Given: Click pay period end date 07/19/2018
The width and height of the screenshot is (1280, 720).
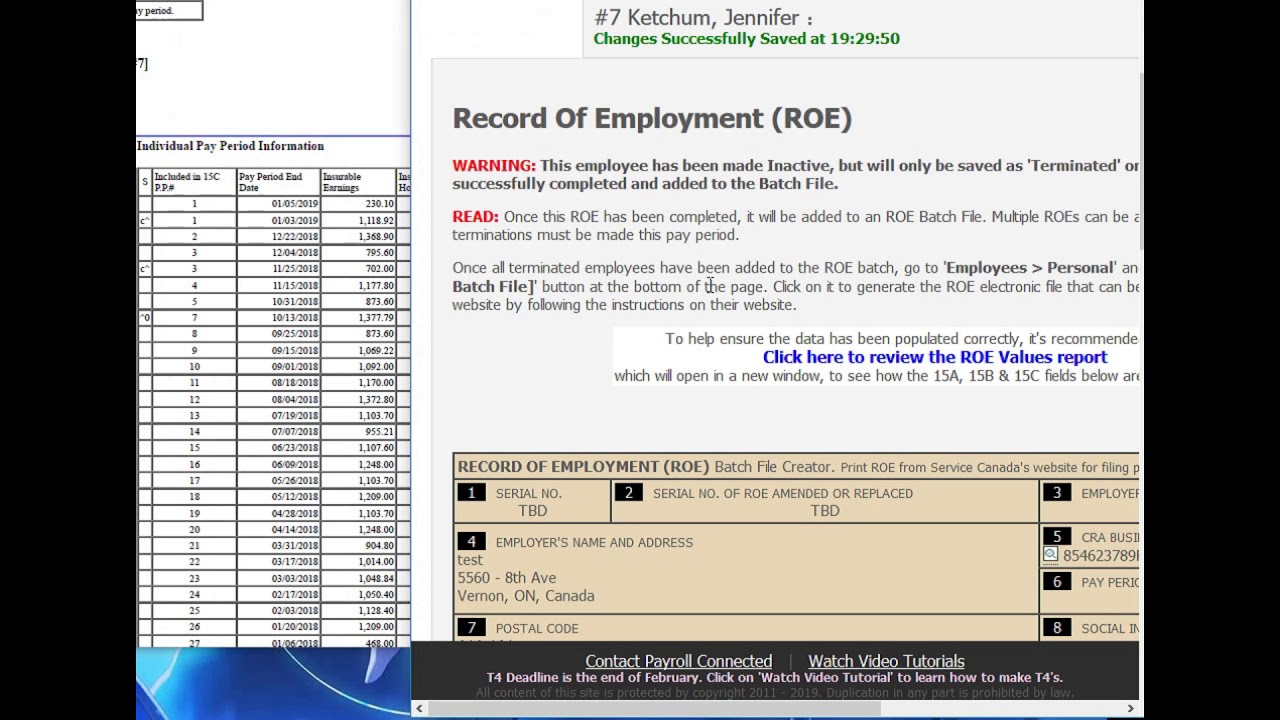Looking at the screenshot, I should pos(294,416).
